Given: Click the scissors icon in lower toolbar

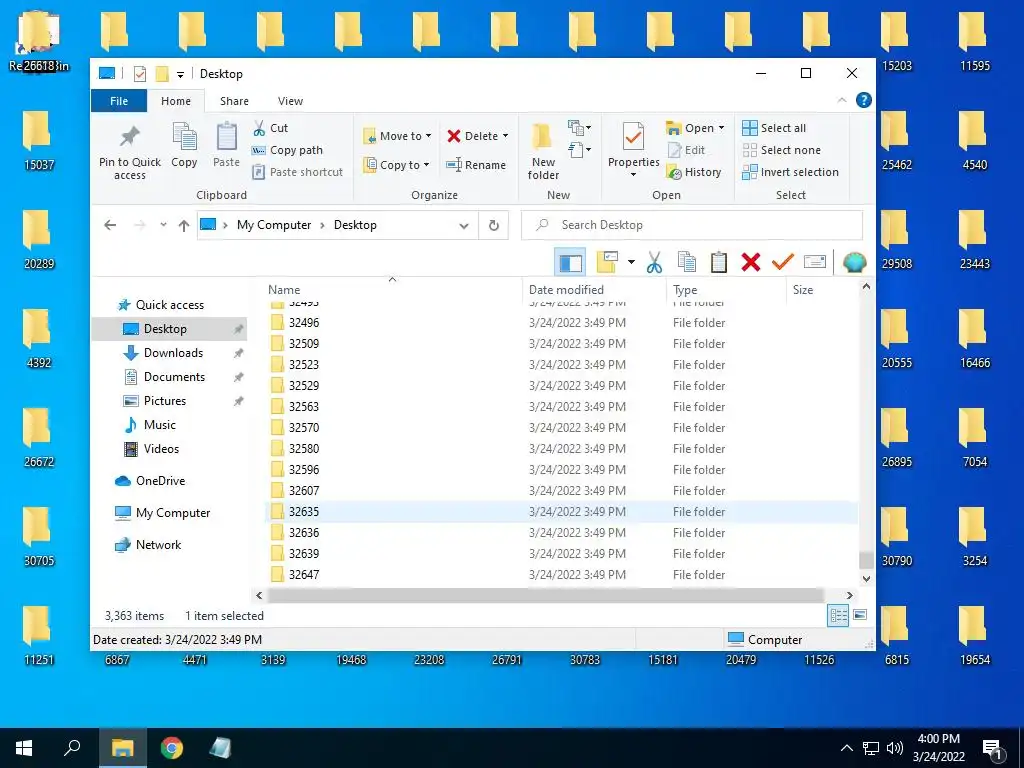Looking at the screenshot, I should click(654, 262).
